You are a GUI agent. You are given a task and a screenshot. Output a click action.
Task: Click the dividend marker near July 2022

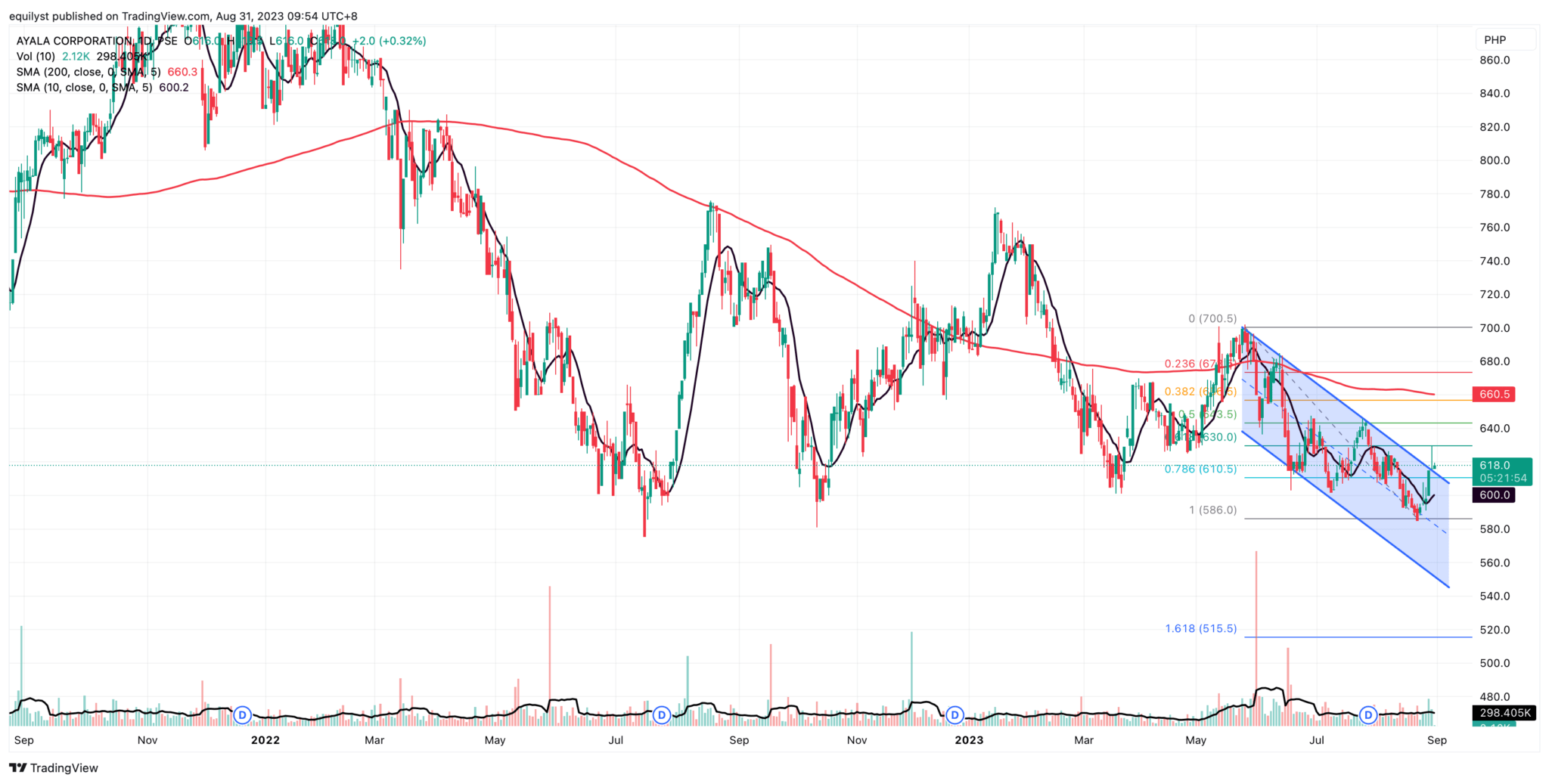pyautogui.click(x=662, y=714)
